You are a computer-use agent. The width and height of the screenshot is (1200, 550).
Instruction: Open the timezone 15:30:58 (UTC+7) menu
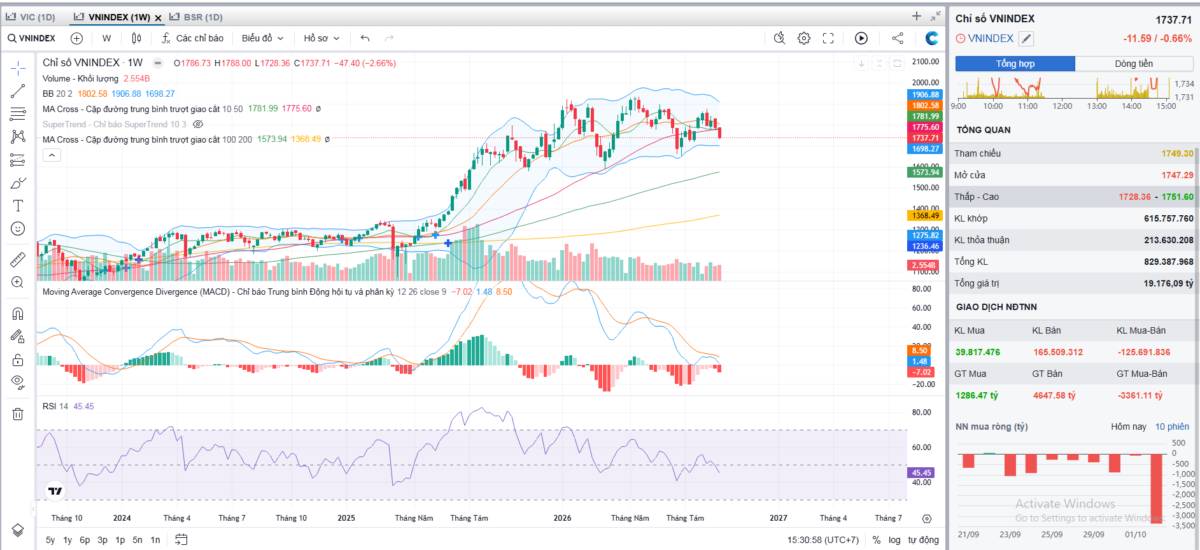tap(824, 540)
